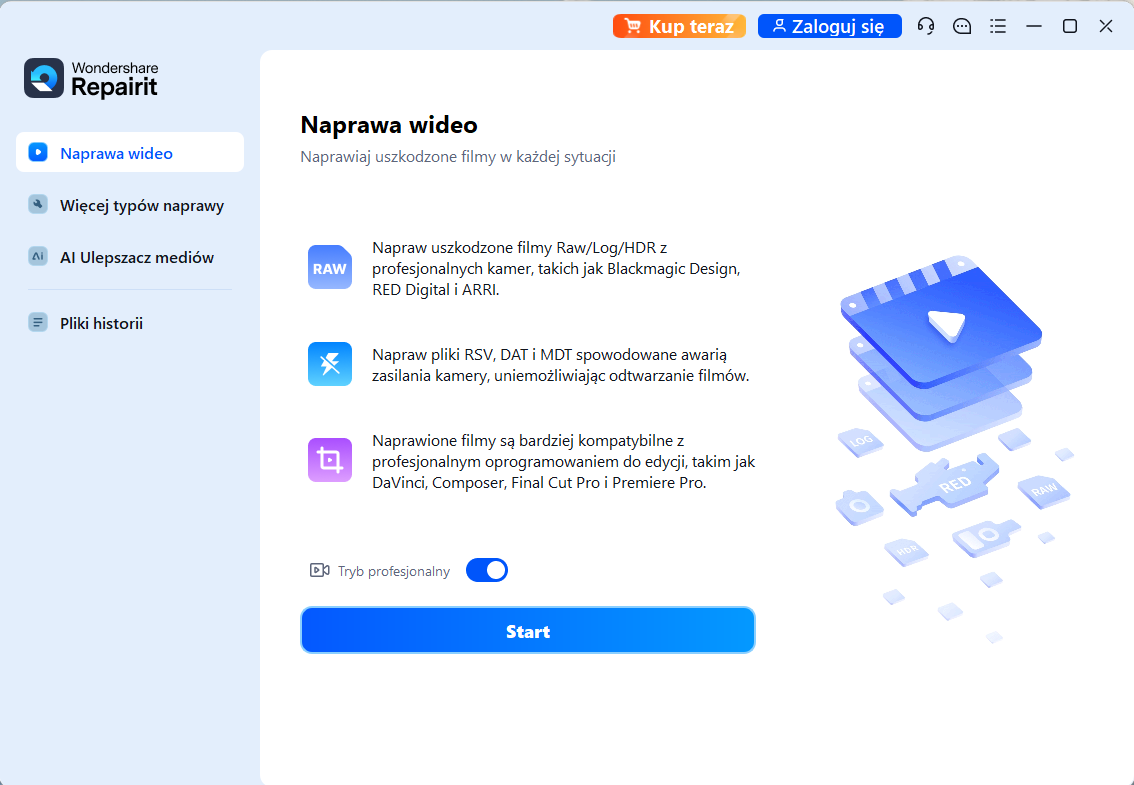Click the Tryb profesjonalny label
Image resolution: width=1134 pixels, height=785 pixels.
click(393, 571)
